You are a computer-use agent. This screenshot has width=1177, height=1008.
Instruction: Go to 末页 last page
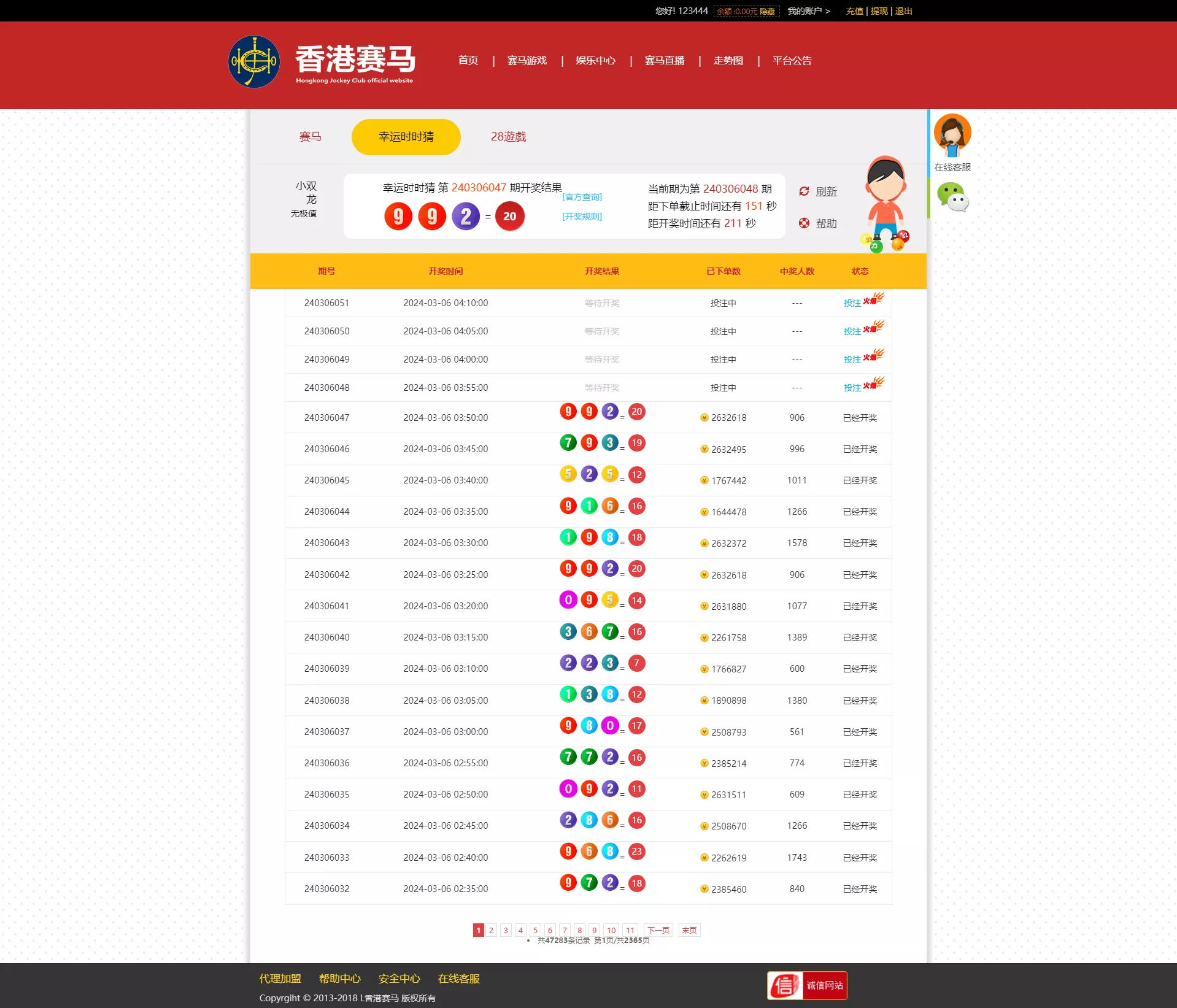(x=689, y=929)
